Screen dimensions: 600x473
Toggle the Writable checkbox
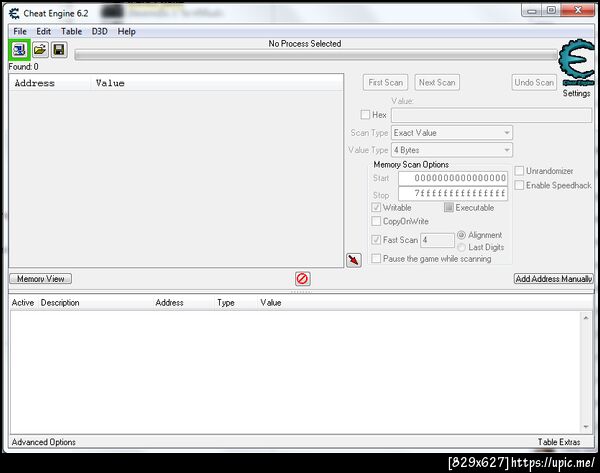click(376, 207)
